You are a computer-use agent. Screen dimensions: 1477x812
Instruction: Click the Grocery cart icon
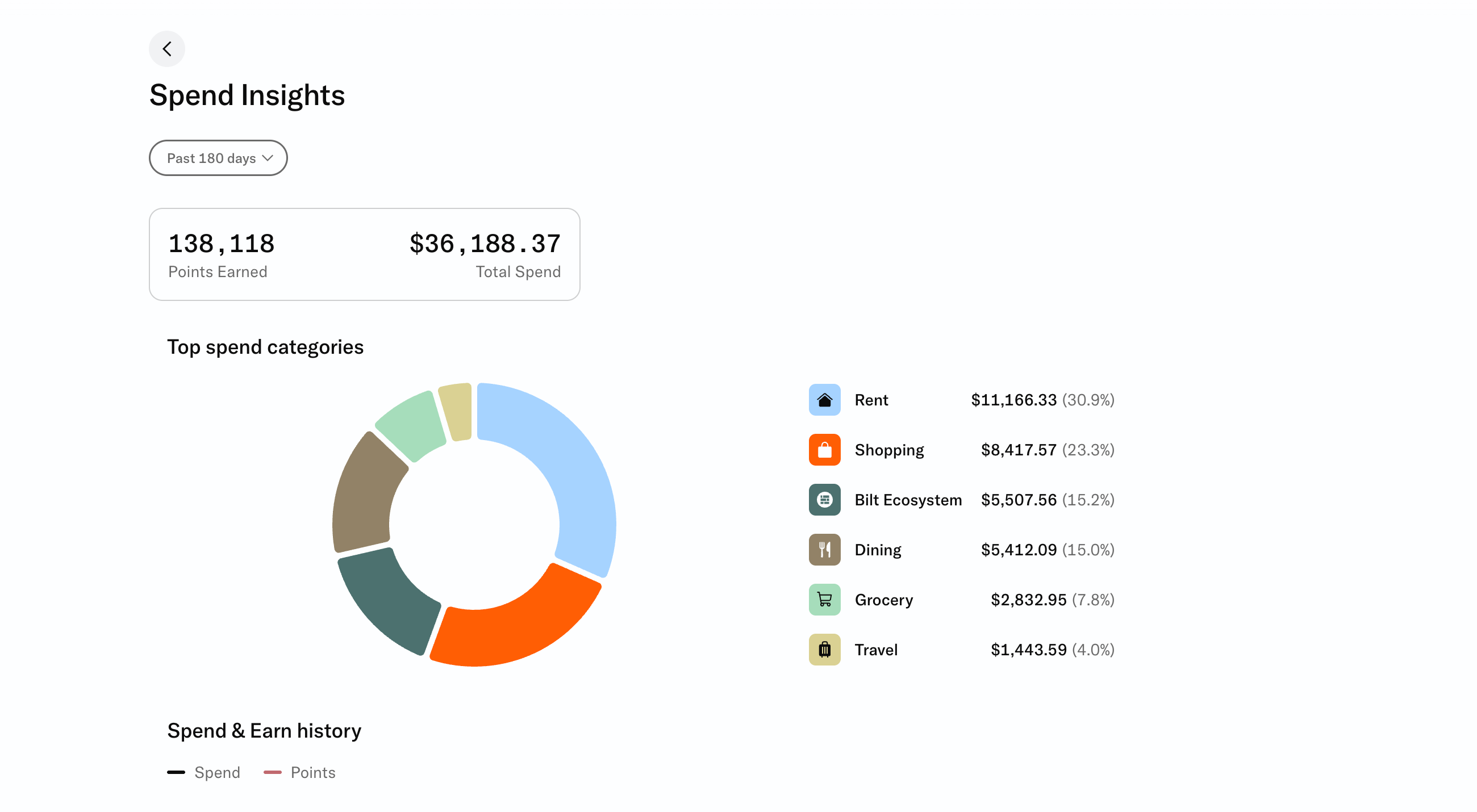click(x=824, y=600)
